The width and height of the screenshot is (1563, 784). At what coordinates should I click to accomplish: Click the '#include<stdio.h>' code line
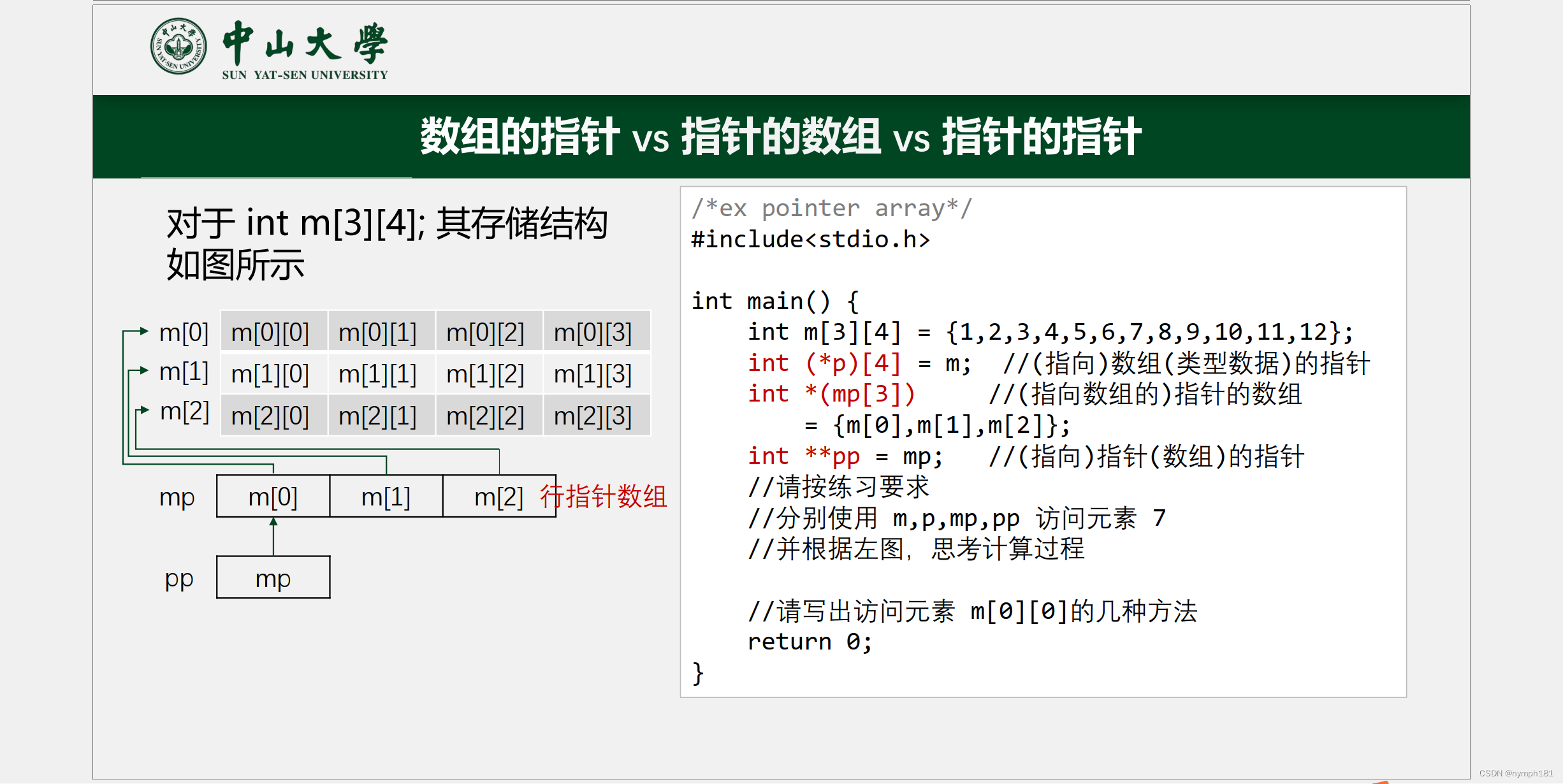pos(810,240)
